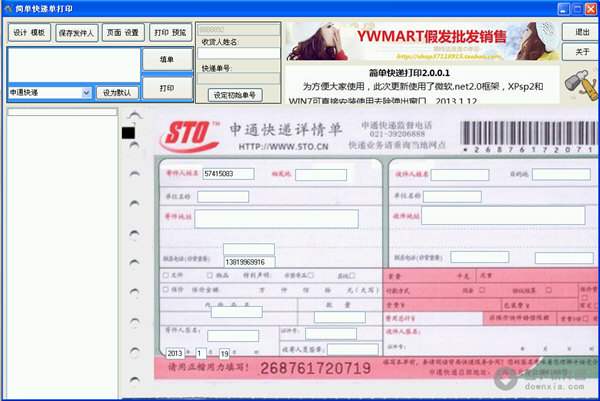Click the 打印 print button

click(x=167, y=88)
